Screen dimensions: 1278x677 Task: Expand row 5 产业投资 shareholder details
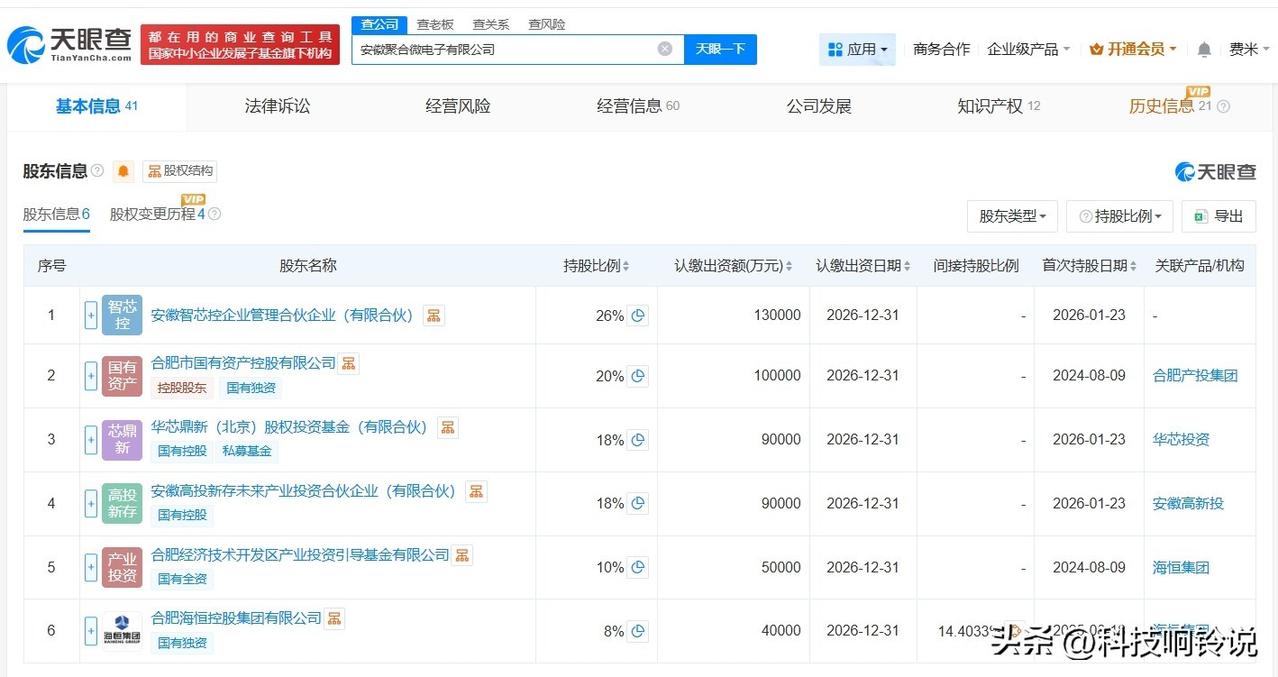(91, 567)
